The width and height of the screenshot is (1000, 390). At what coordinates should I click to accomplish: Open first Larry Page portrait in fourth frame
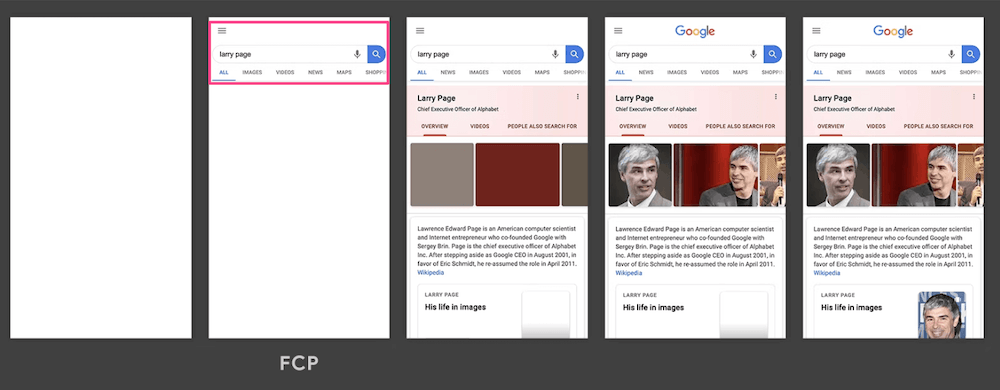point(640,175)
